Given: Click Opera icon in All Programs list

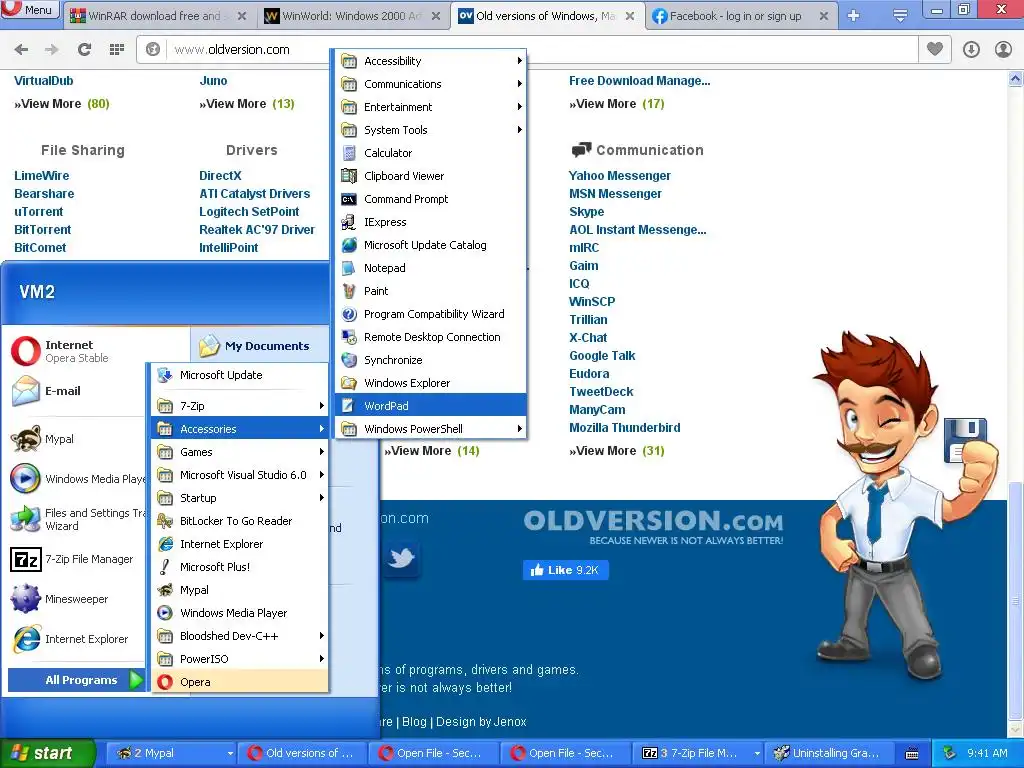Looking at the screenshot, I should coord(165,682).
